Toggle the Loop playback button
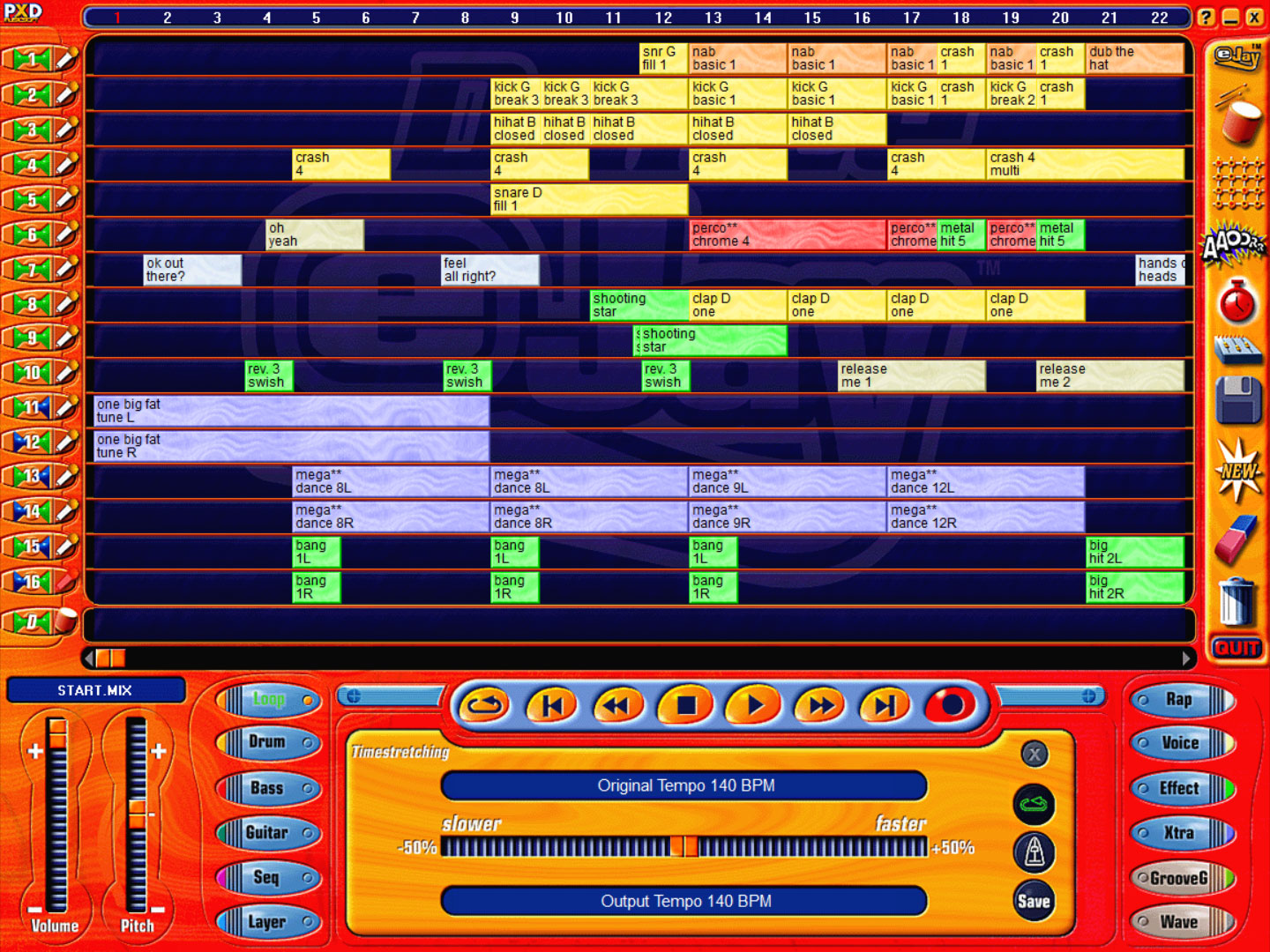The image size is (1270, 952). [484, 705]
